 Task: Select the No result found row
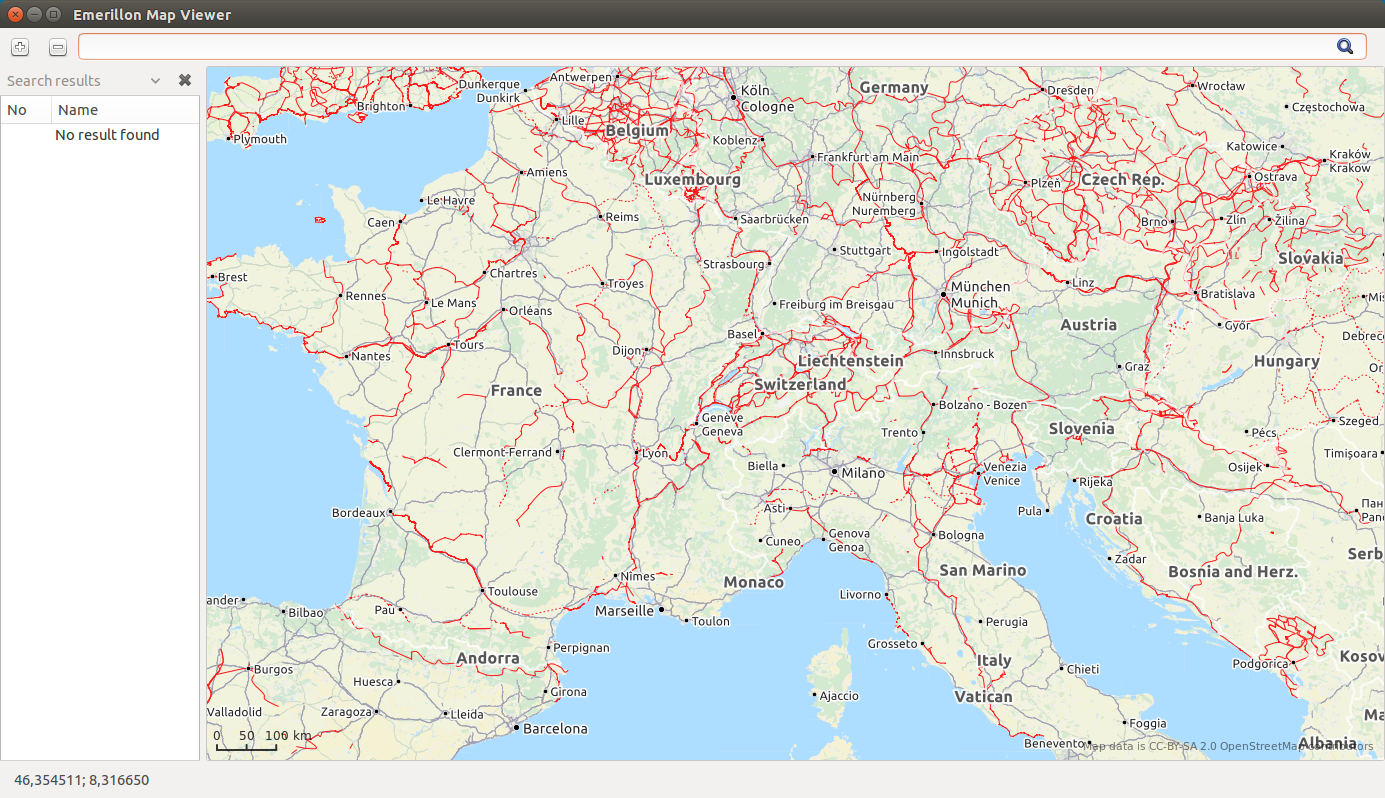pos(107,135)
